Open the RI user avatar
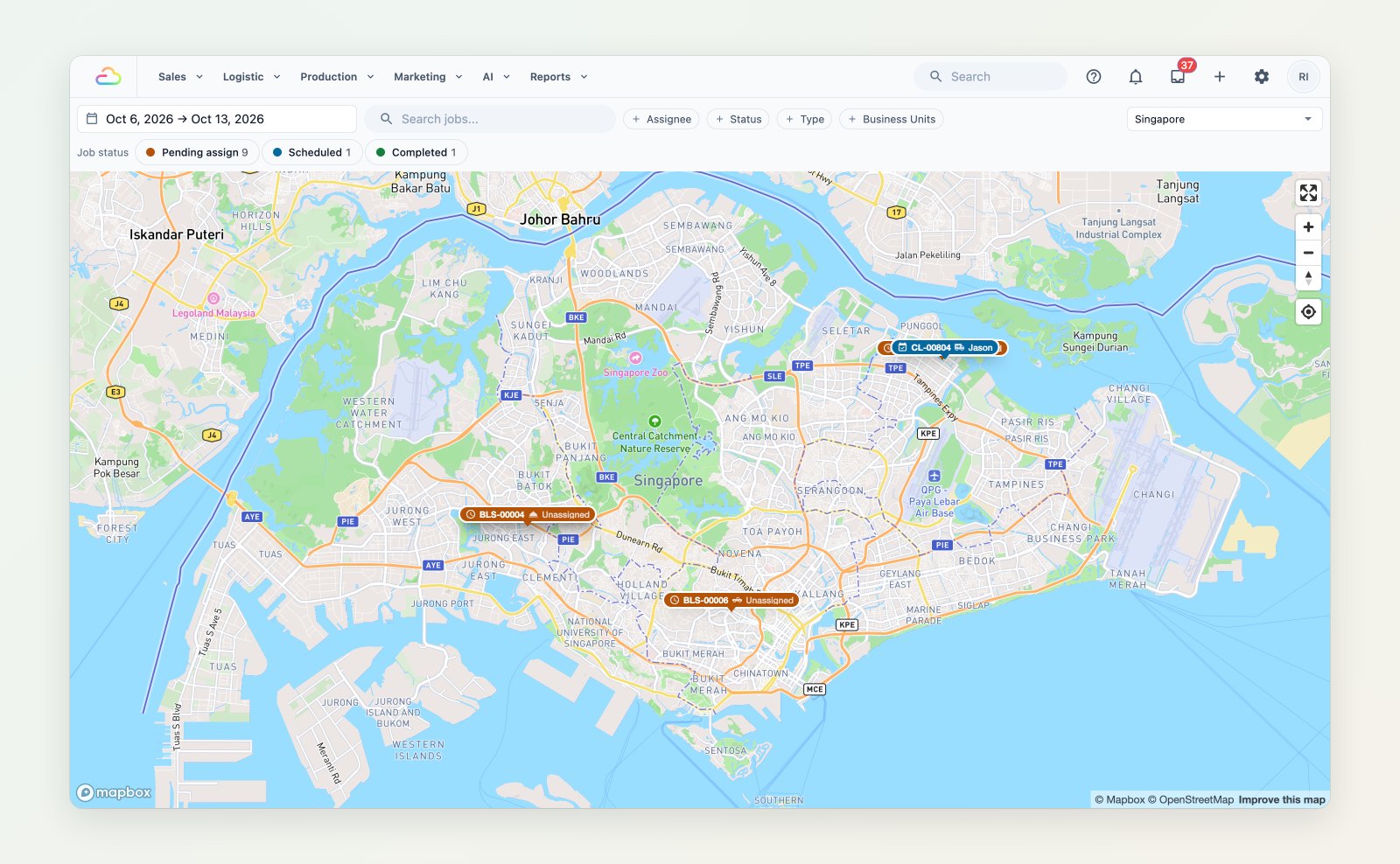Image resolution: width=1400 pixels, height=864 pixels. click(x=1304, y=77)
